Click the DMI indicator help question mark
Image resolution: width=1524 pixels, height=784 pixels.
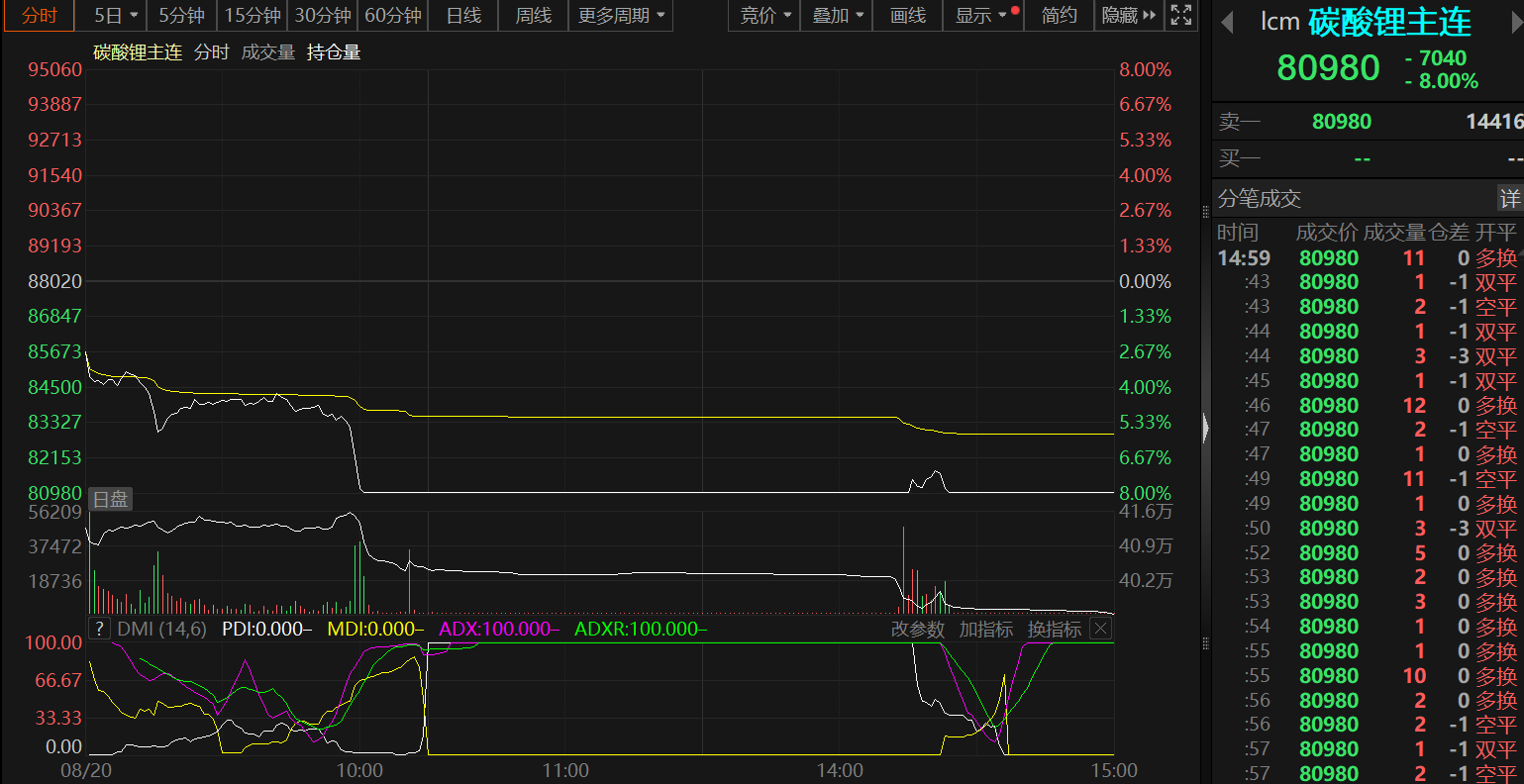pos(99,629)
